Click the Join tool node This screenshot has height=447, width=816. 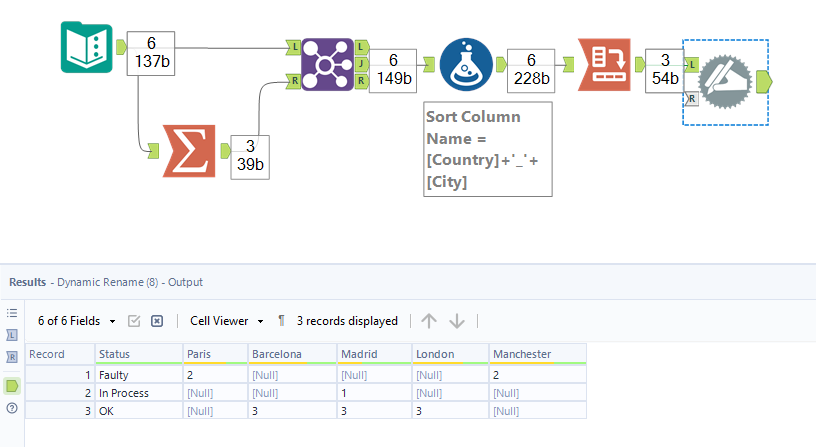tap(327, 64)
